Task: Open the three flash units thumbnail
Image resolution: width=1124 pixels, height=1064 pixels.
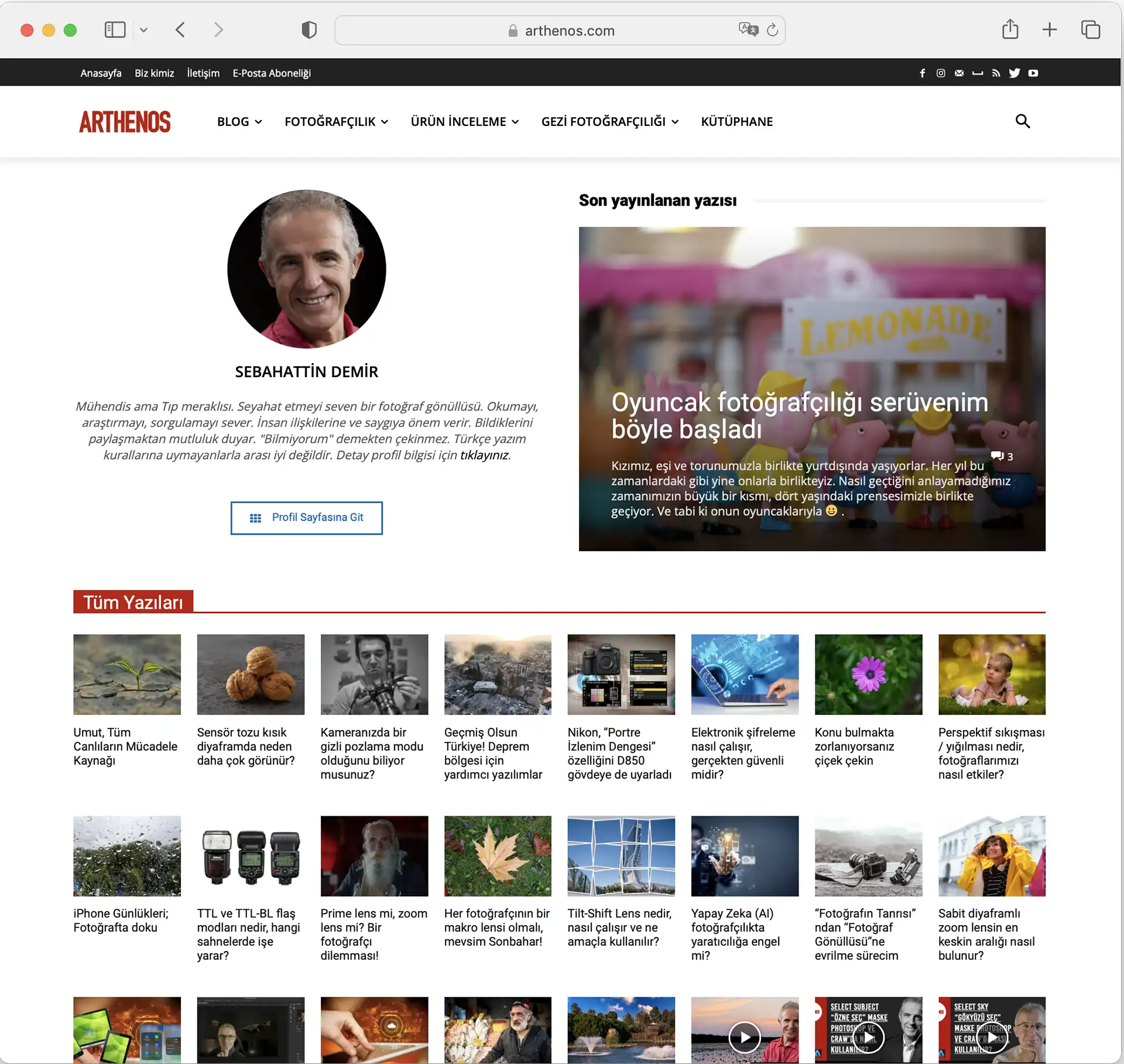Action: coord(251,856)
